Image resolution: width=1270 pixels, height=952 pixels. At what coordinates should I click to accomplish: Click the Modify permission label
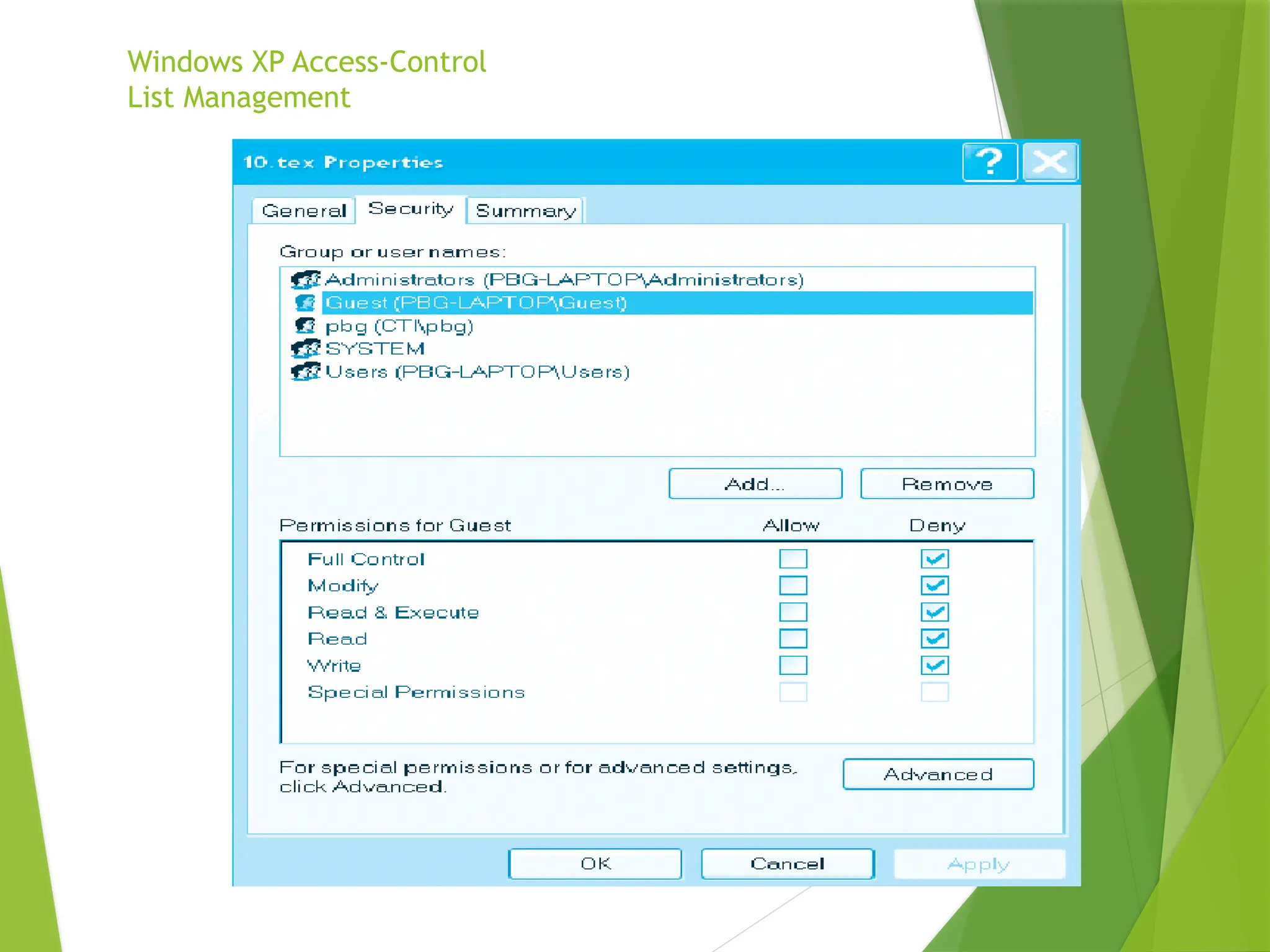pos(343,586)
